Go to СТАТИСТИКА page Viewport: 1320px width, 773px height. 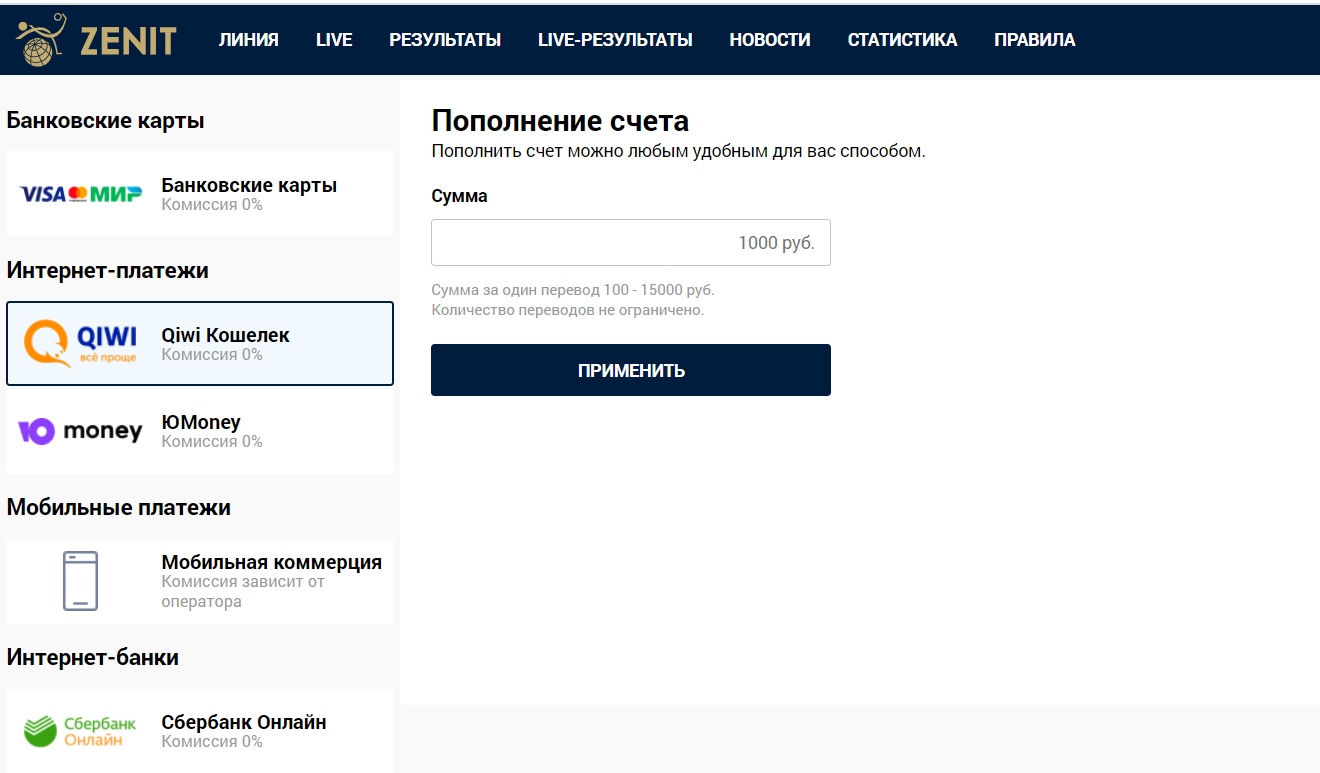tap(902, 40)
